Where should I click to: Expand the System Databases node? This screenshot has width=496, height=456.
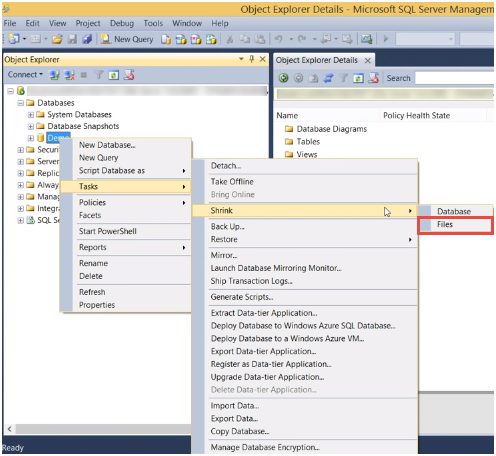point(31,115)
